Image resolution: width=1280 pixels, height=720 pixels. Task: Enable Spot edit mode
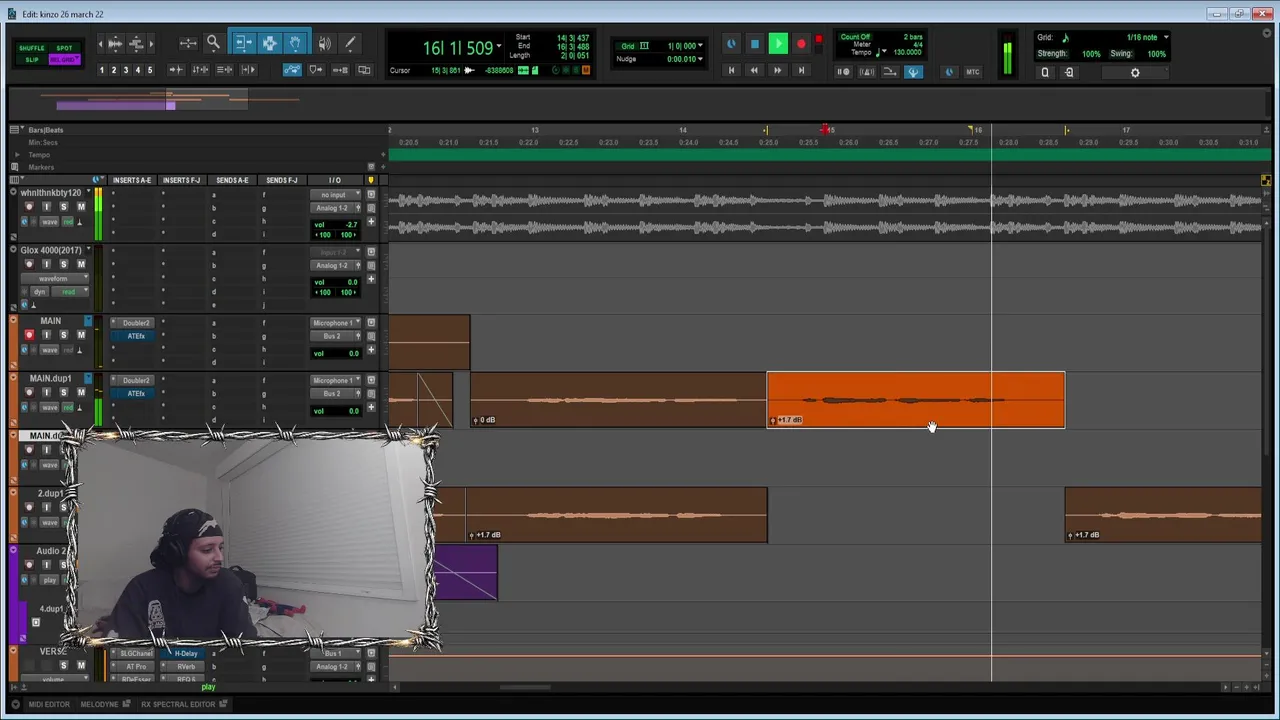tap(64, 48)
